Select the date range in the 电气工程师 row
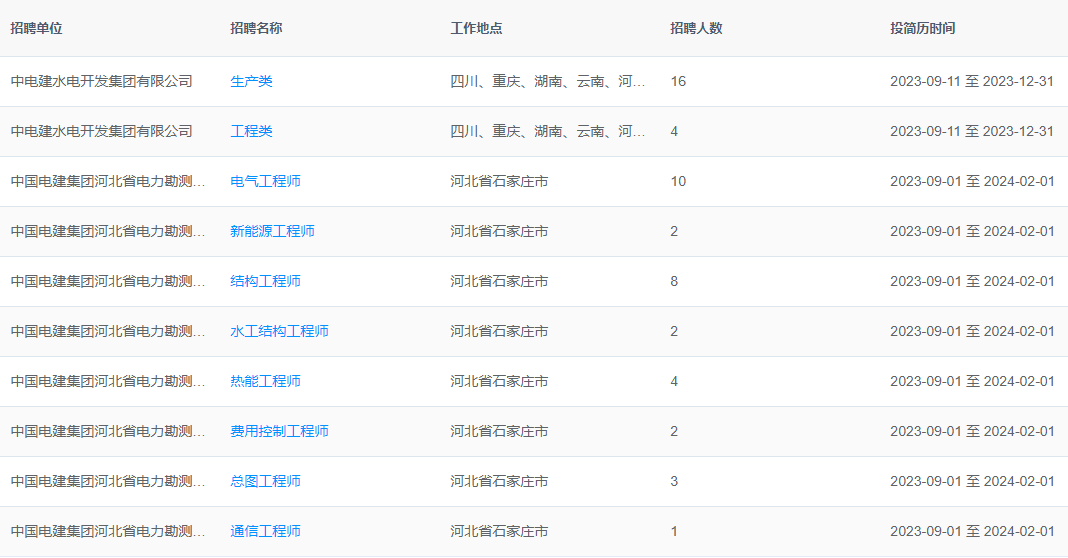 pos(972,181)
